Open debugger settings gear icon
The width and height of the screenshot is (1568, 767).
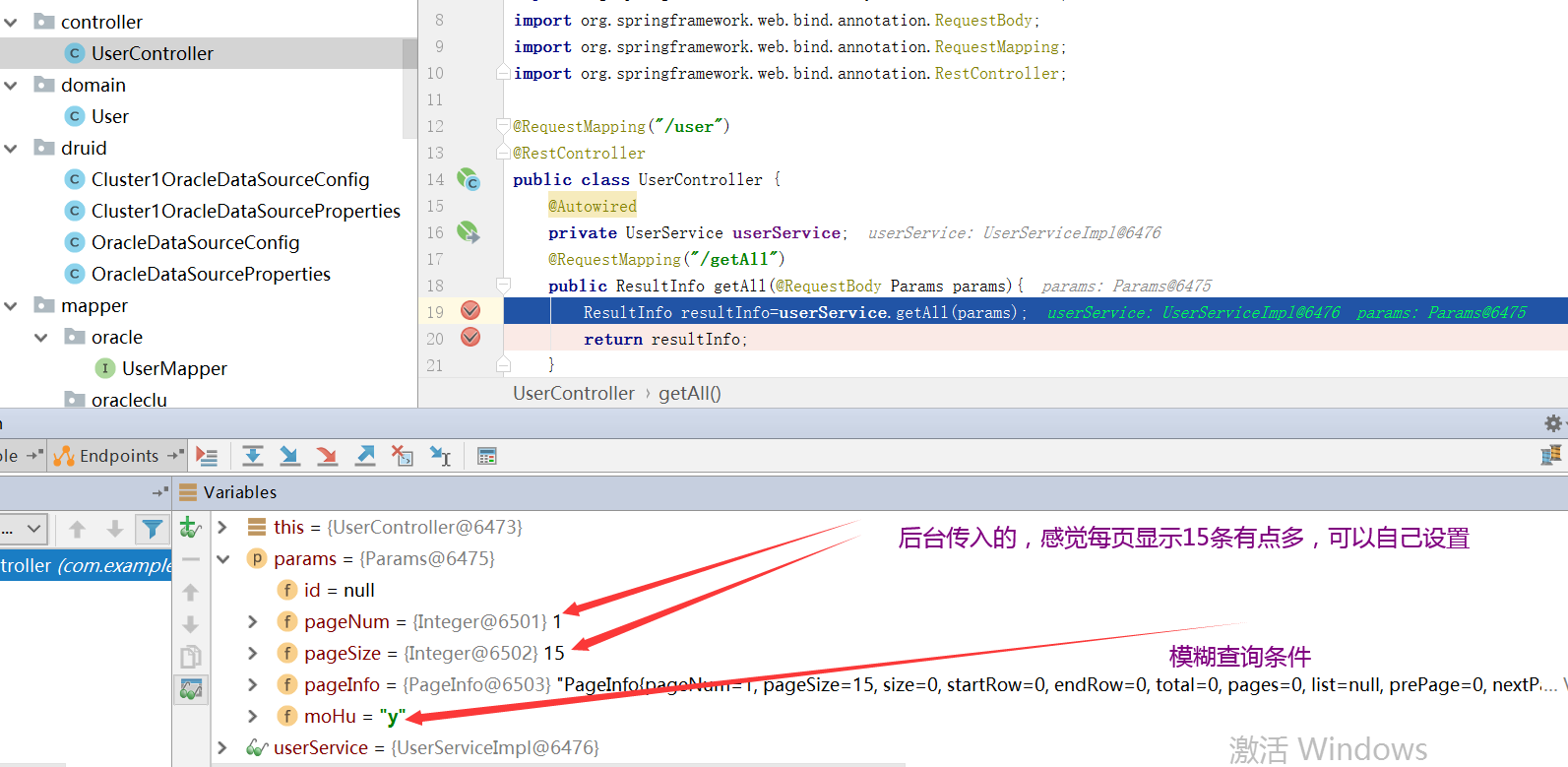[x=1553, y=423]
